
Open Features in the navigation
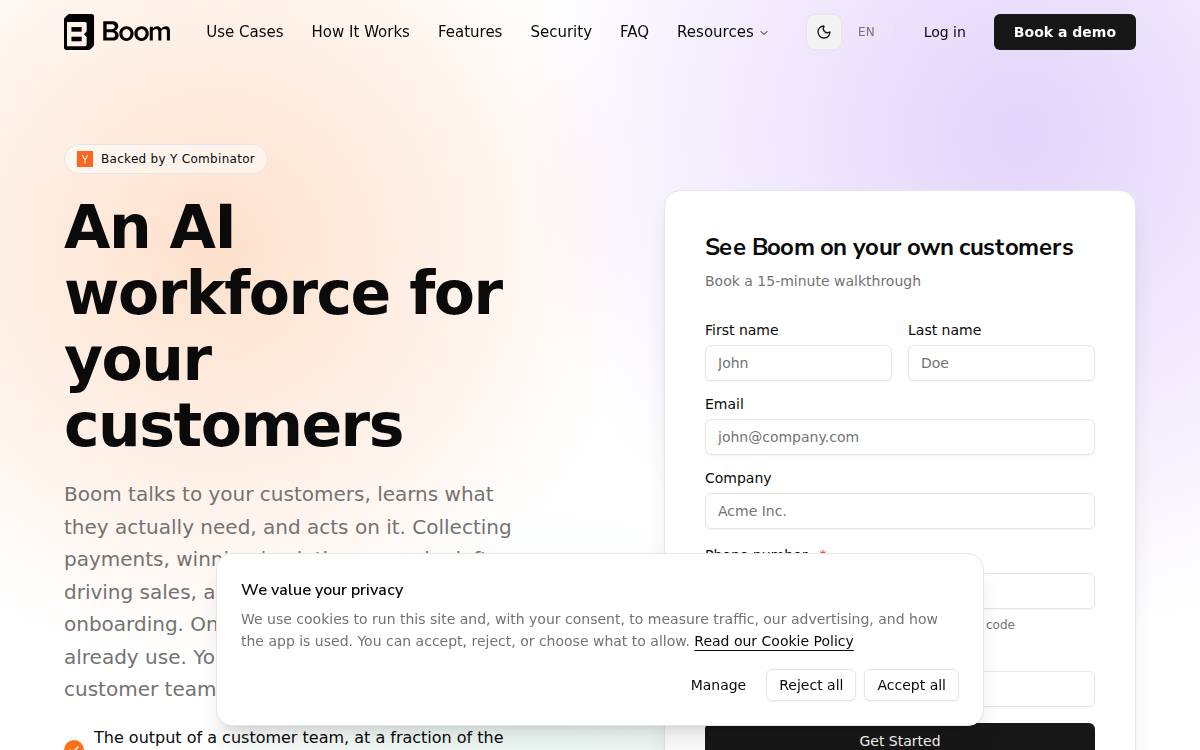tap(470, 32)
